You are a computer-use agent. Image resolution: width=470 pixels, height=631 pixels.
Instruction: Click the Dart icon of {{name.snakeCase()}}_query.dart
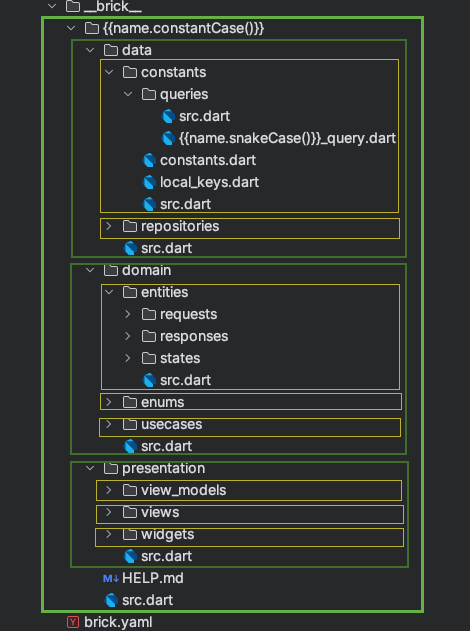(168, 138)
